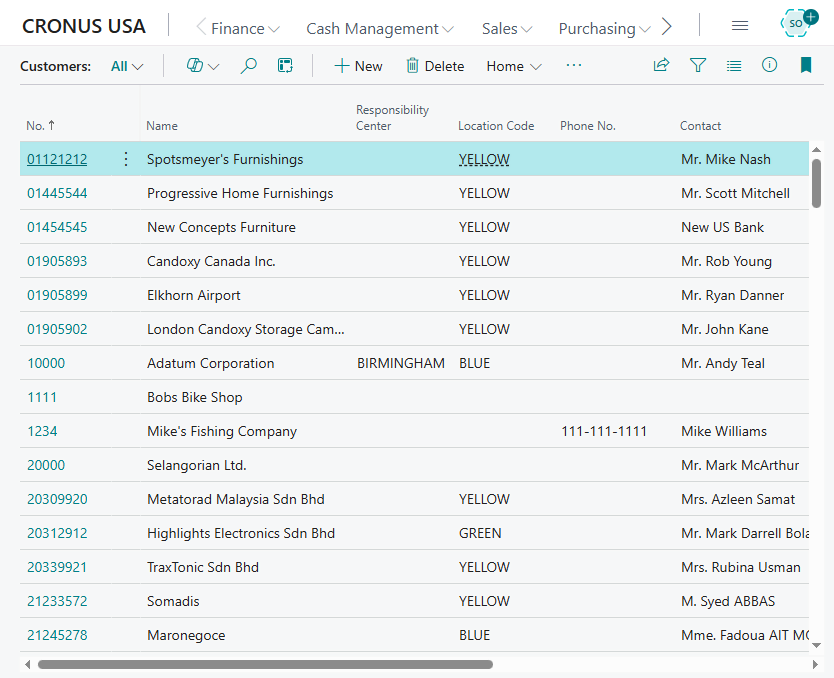Screen dimensions: 834x678
Task: Open the hamburger menu in the header
Action: [x=740, y=26]
